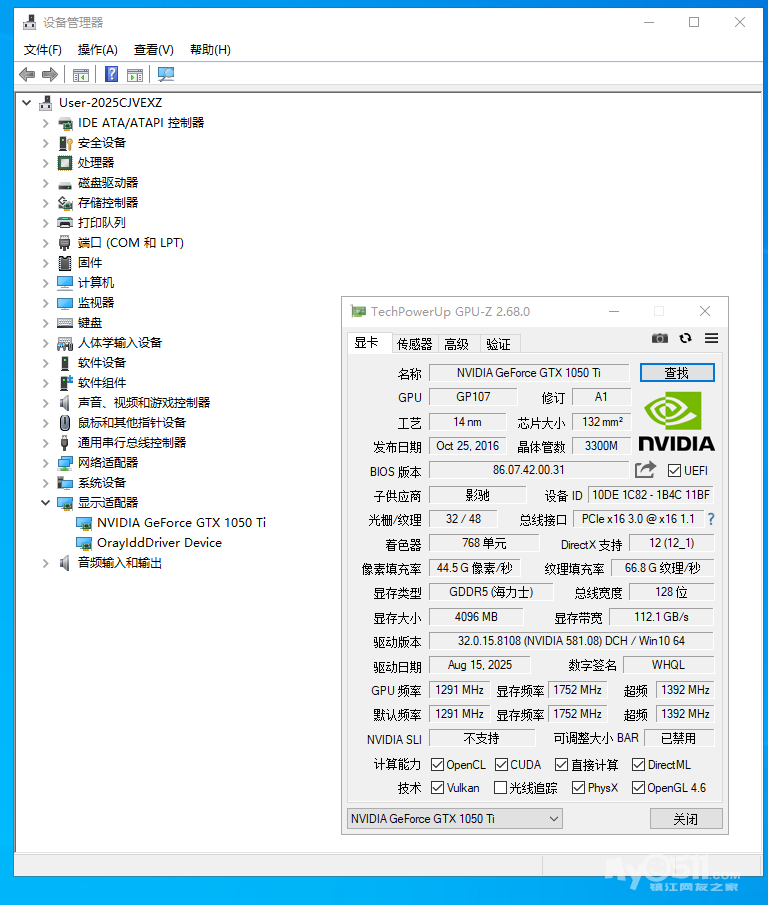Toggle the CUDA checkbox
The width and height of the screenshot is (768, 905).
click(501, 765)
